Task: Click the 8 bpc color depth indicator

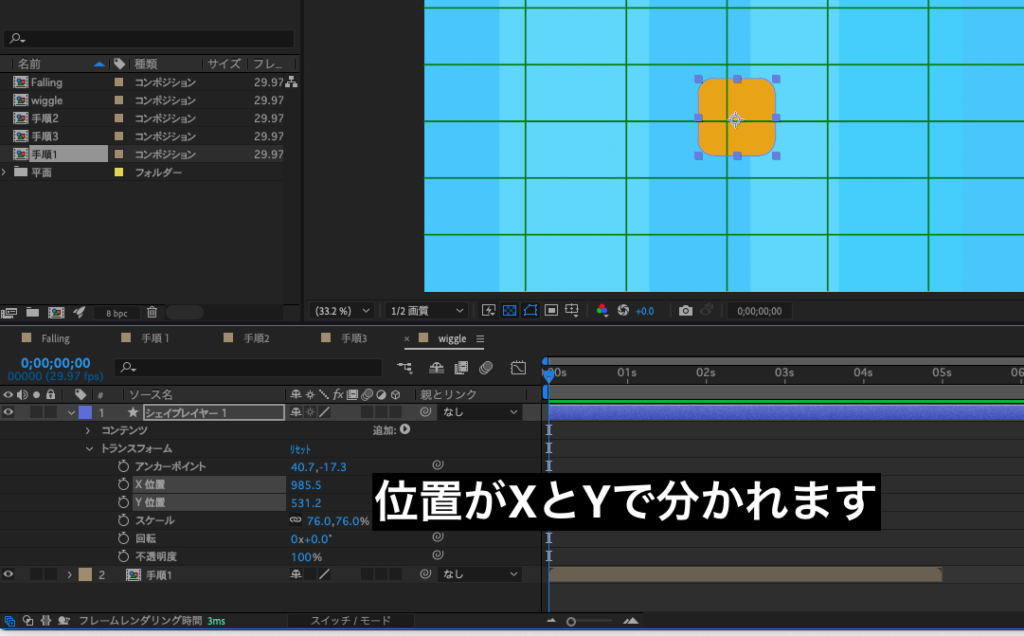Action: (117, 312)
